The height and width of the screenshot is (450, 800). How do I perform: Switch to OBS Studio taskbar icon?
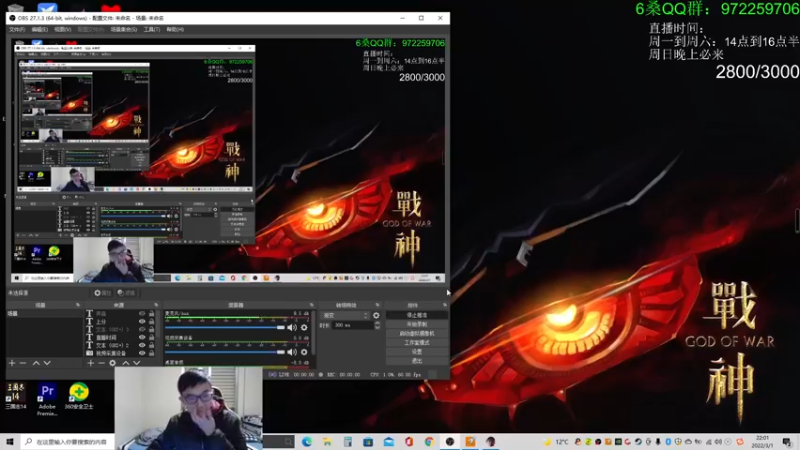coord(449,442)
